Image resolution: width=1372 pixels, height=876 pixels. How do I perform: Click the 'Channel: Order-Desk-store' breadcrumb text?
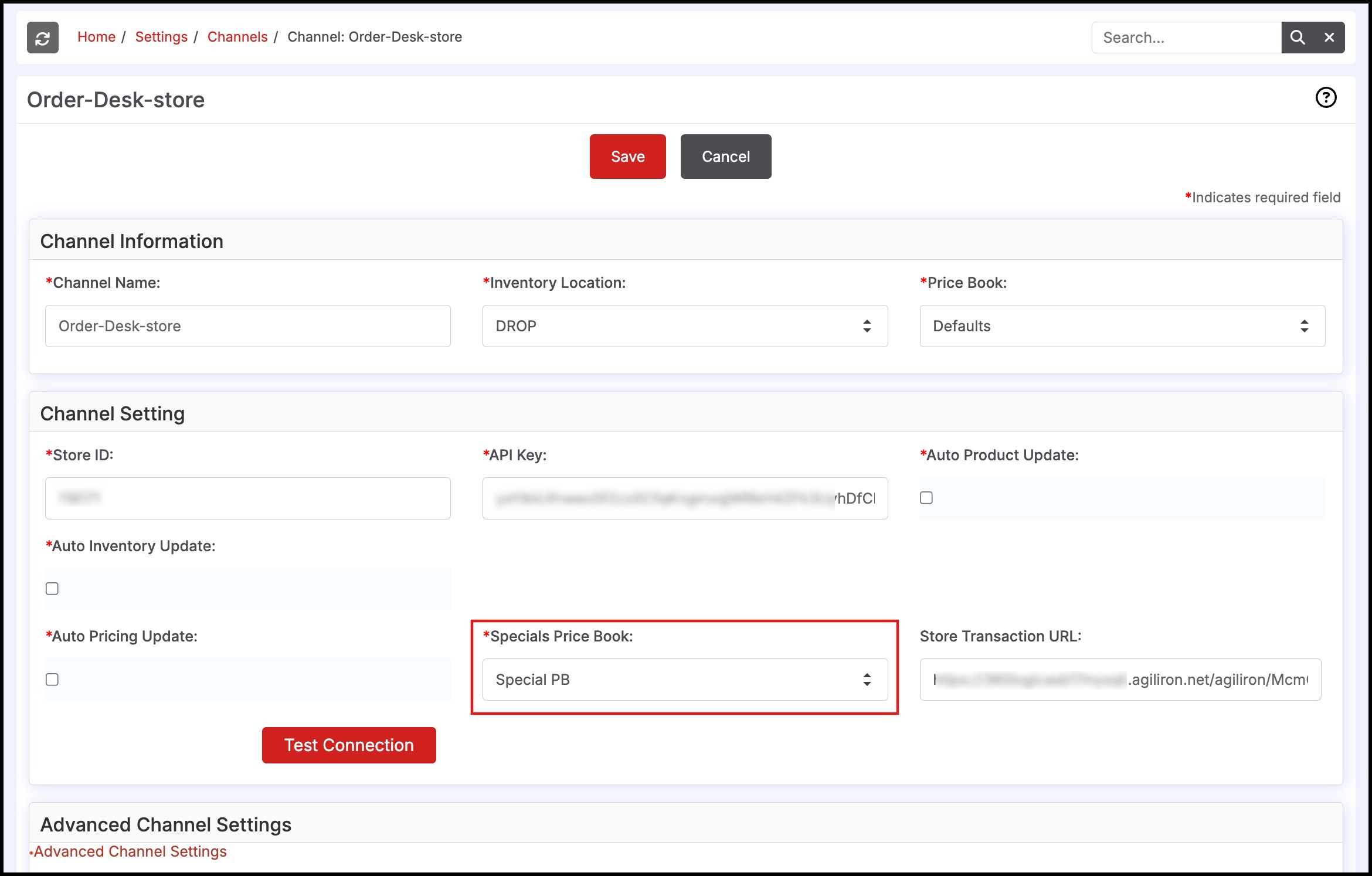[x=375, y=37]
